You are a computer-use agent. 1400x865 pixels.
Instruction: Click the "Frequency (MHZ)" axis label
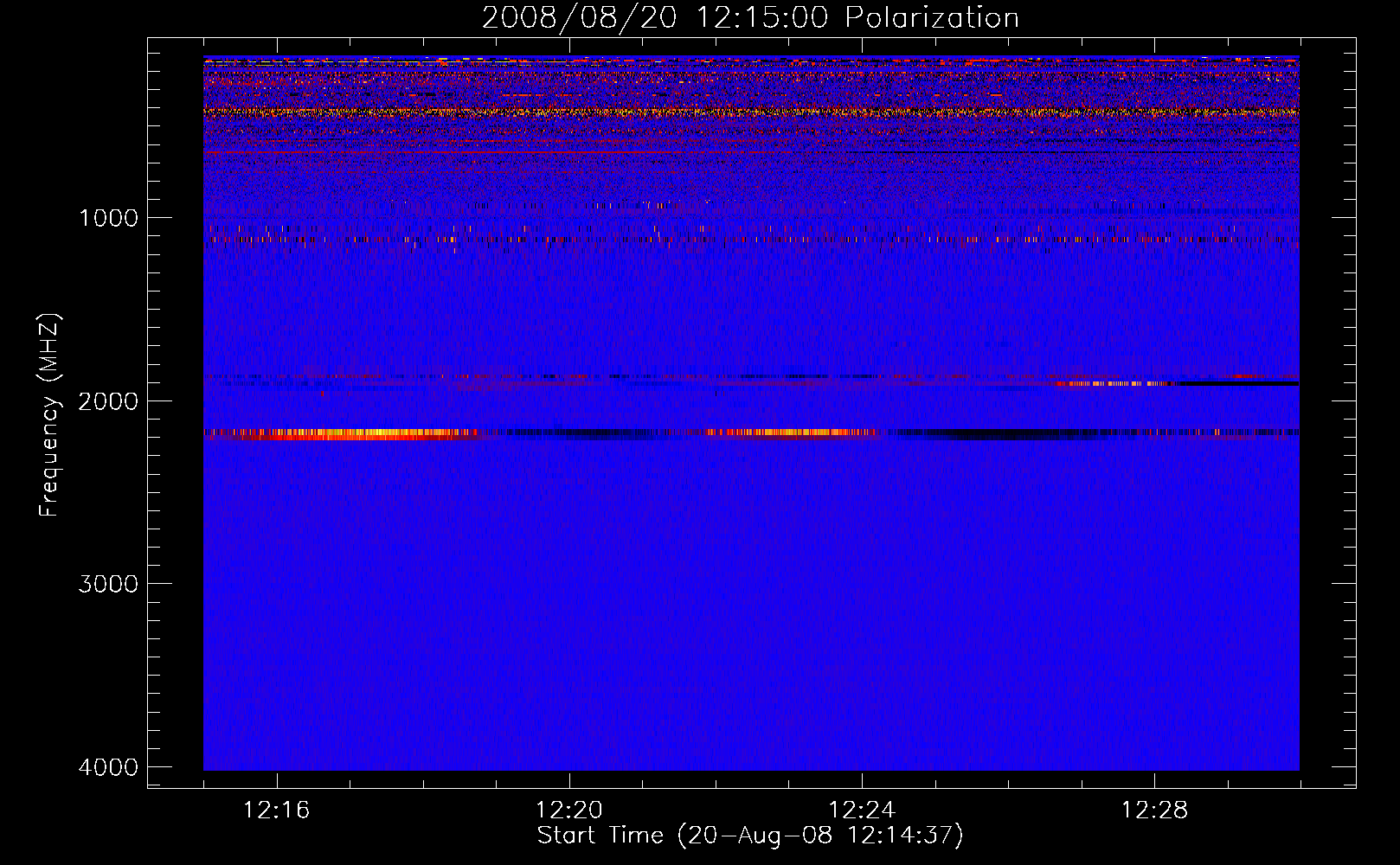[x=49, y=415]
